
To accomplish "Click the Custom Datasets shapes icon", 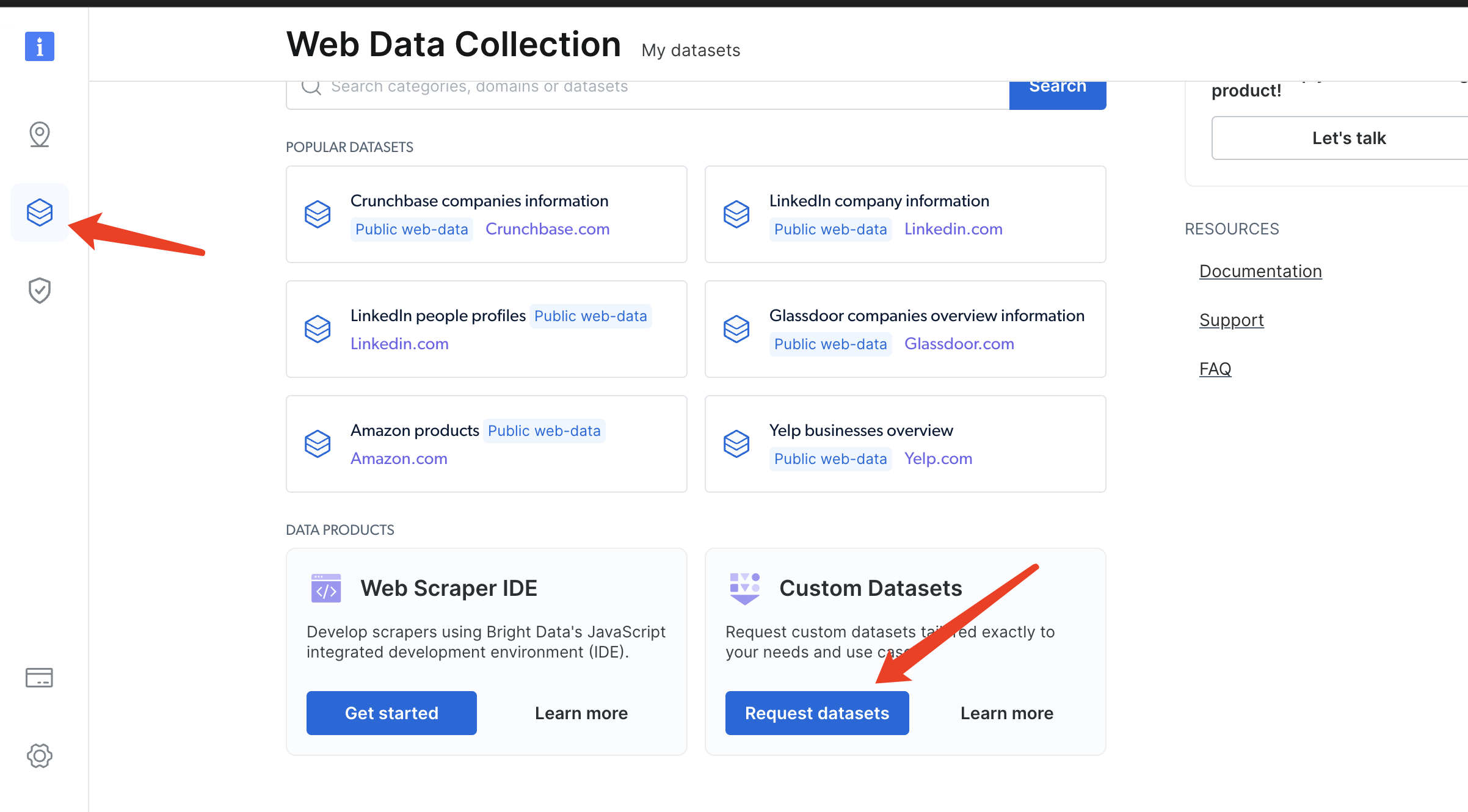I will pos(745,588).
